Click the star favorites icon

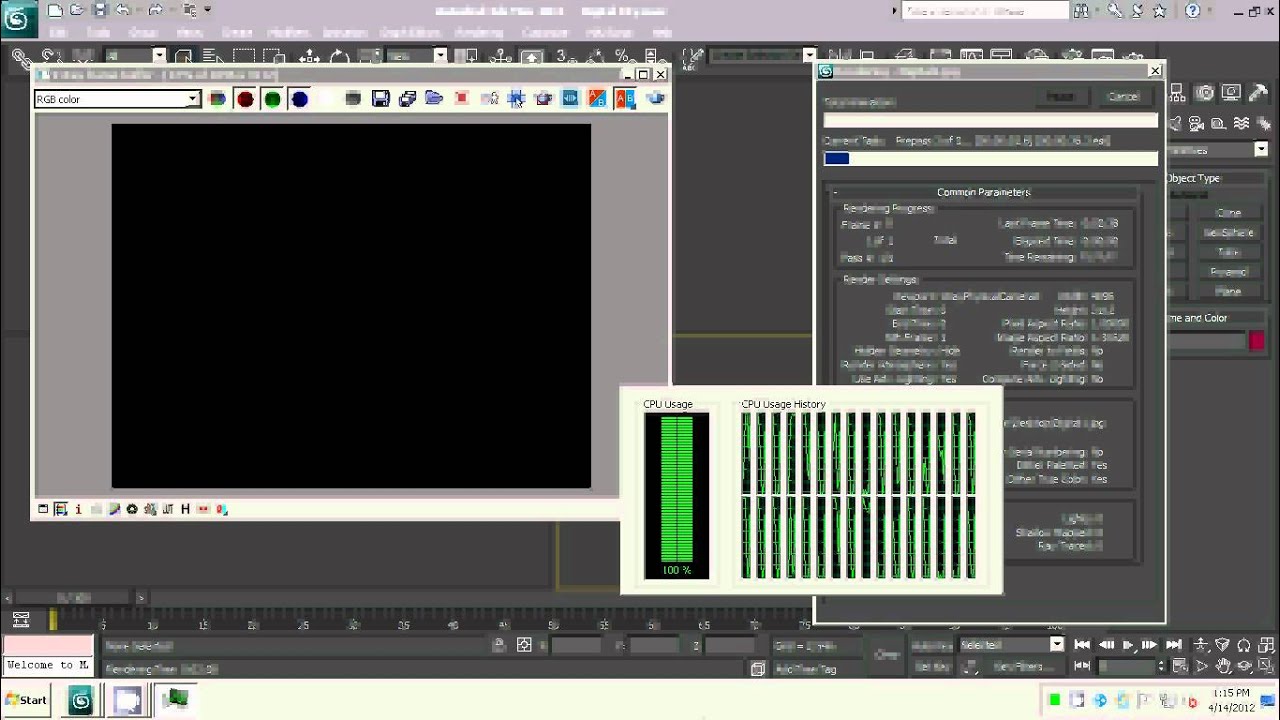1159,10
